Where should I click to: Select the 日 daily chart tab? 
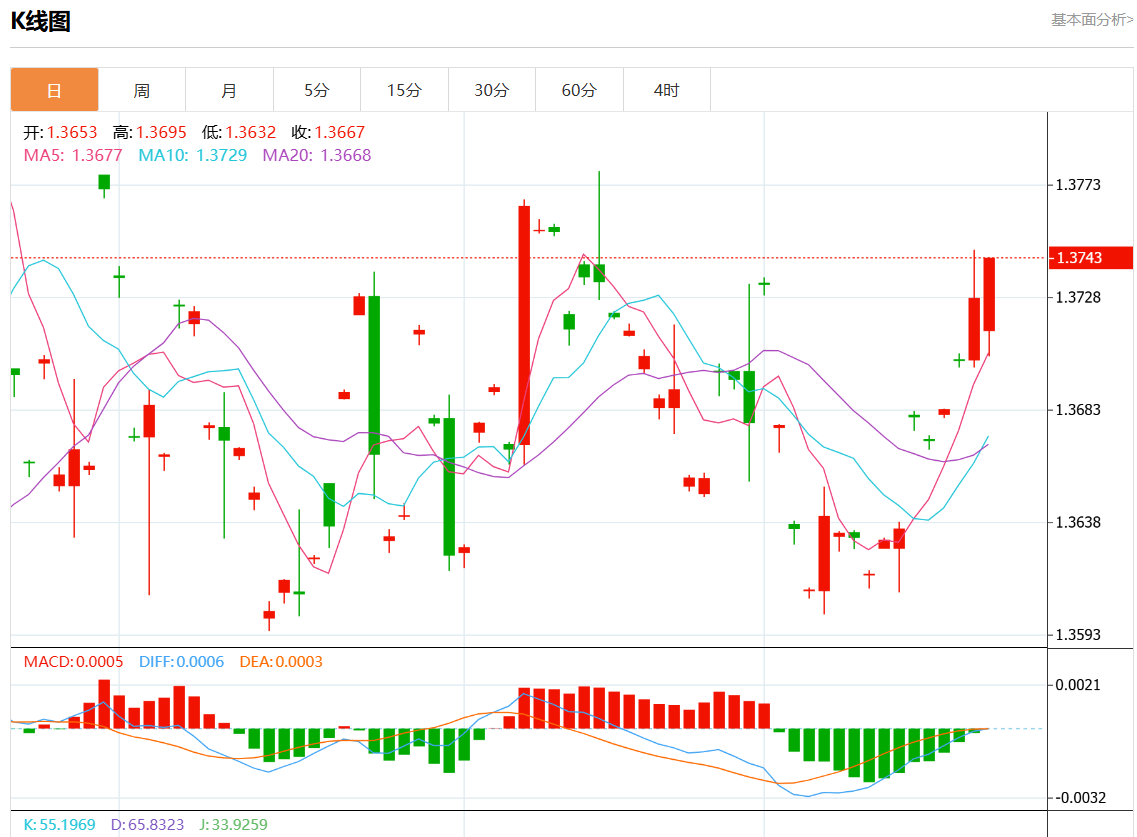click(x=54, y=90)
